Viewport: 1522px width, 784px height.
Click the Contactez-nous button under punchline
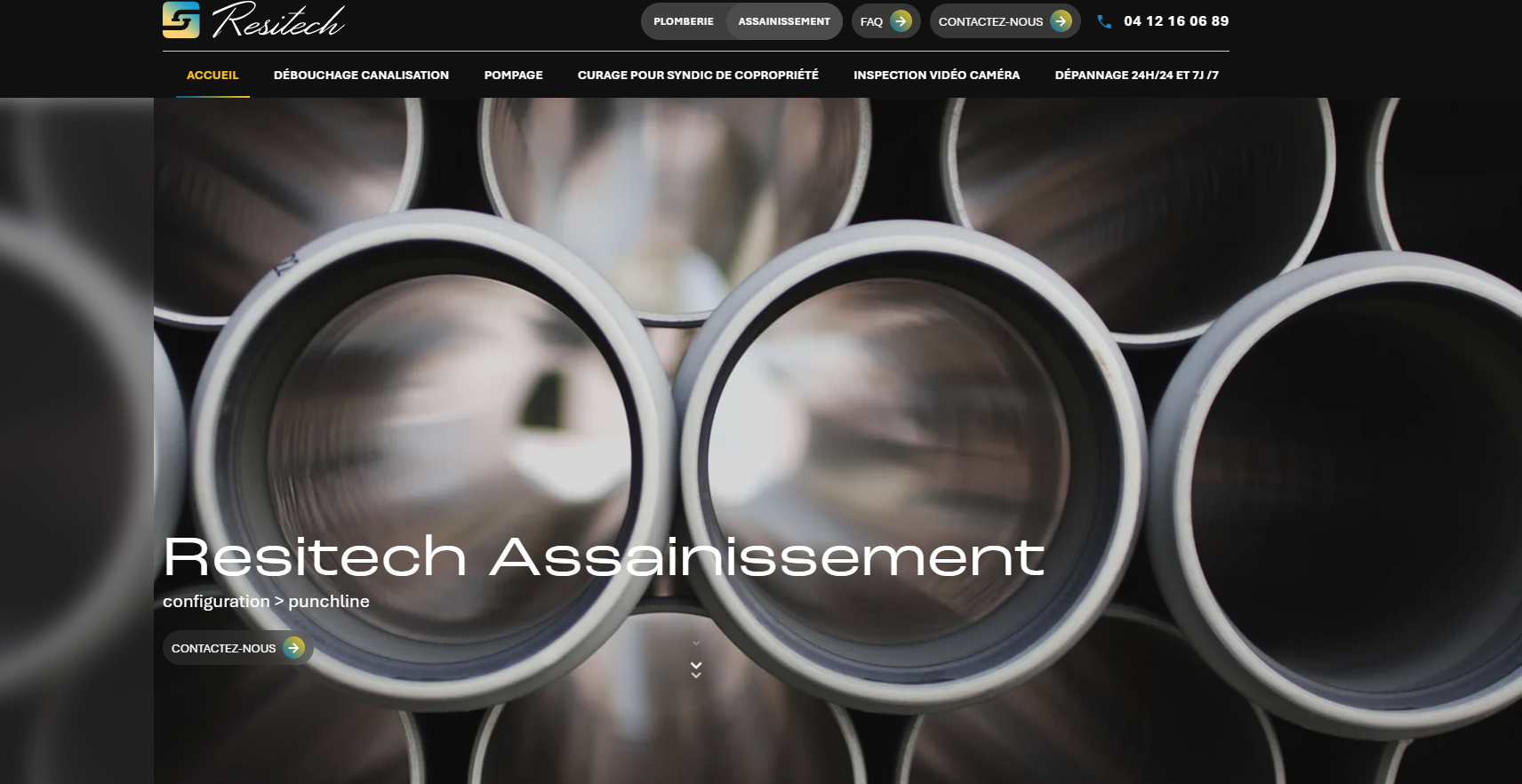point(237,648)
